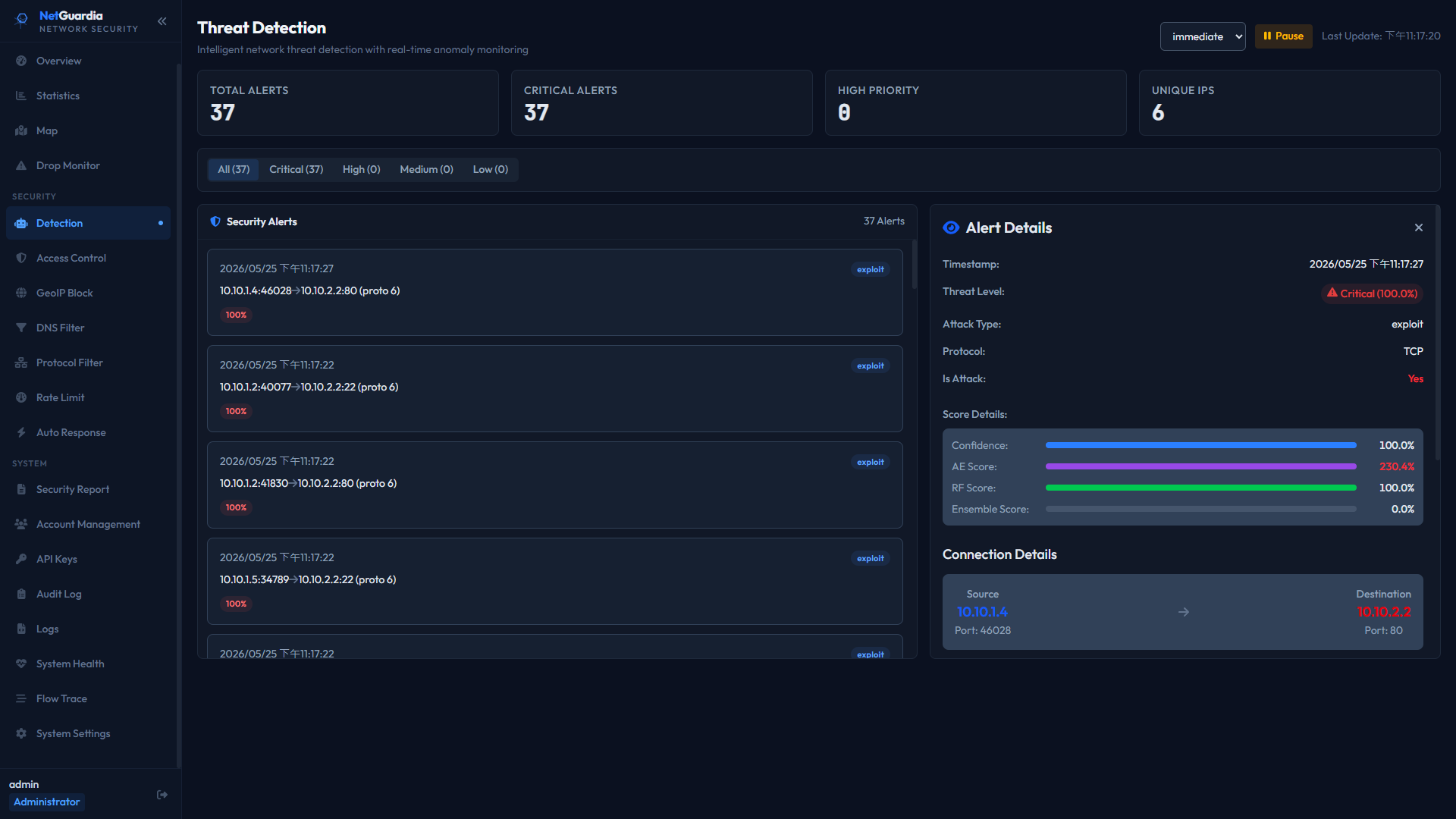
Task: Open the immediate refresh interval dropdown
Action: click(x=1203, y=36)
